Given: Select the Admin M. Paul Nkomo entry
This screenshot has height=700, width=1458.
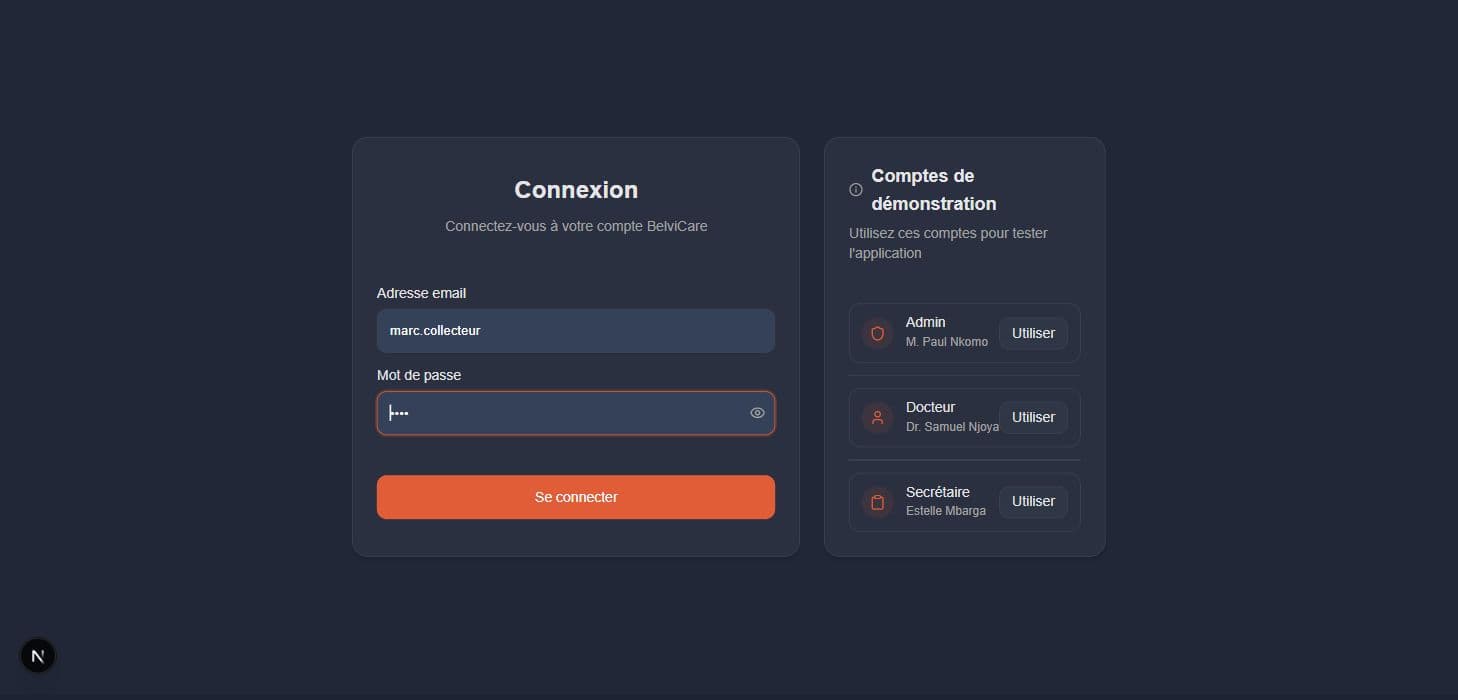Looking at the screenshot, I should point(965,333).
